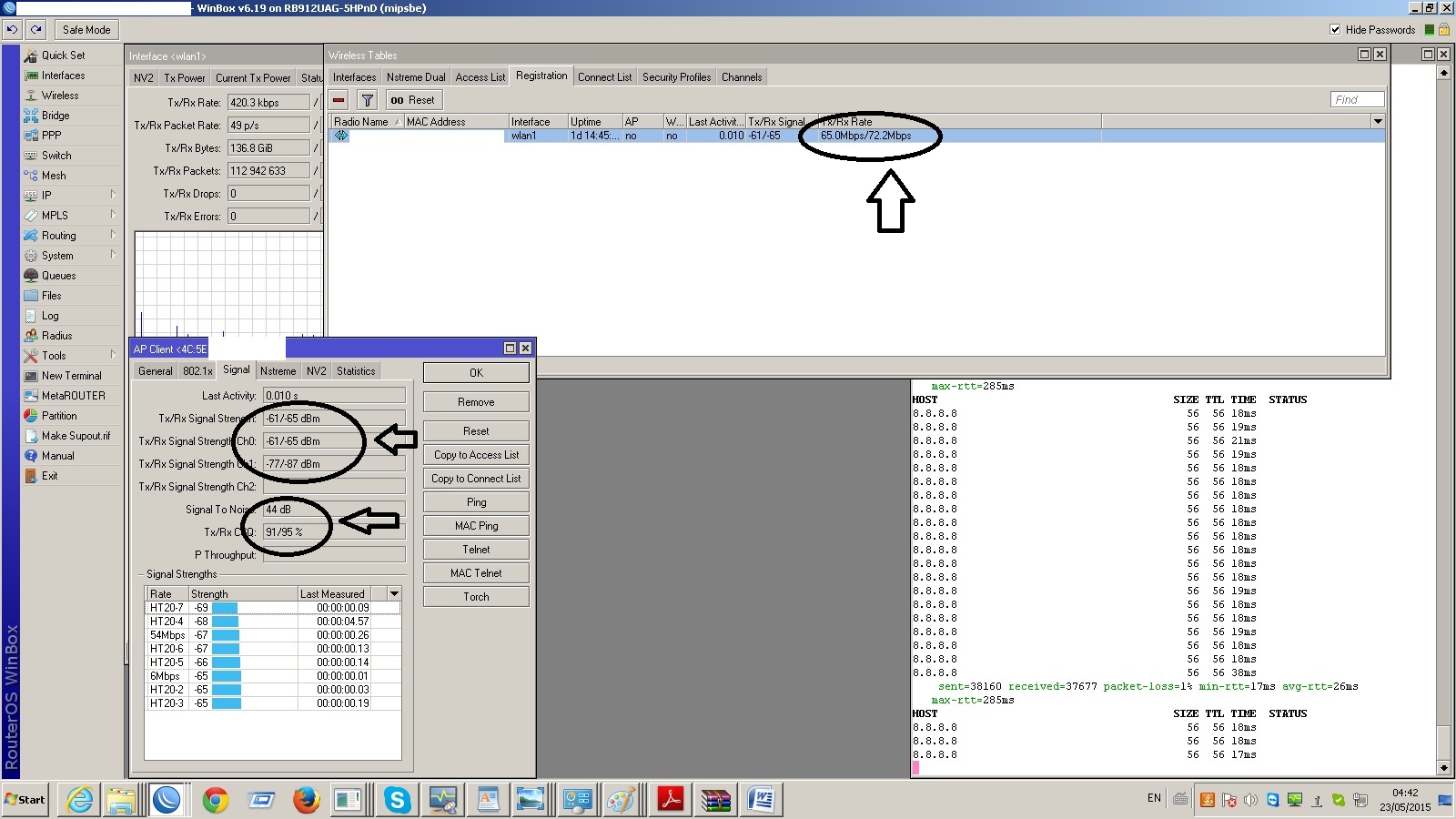The height and width of the screenshot is (819, 1456).
Task: Expand the Tools submenu arrow
Action: coord(113,355)
